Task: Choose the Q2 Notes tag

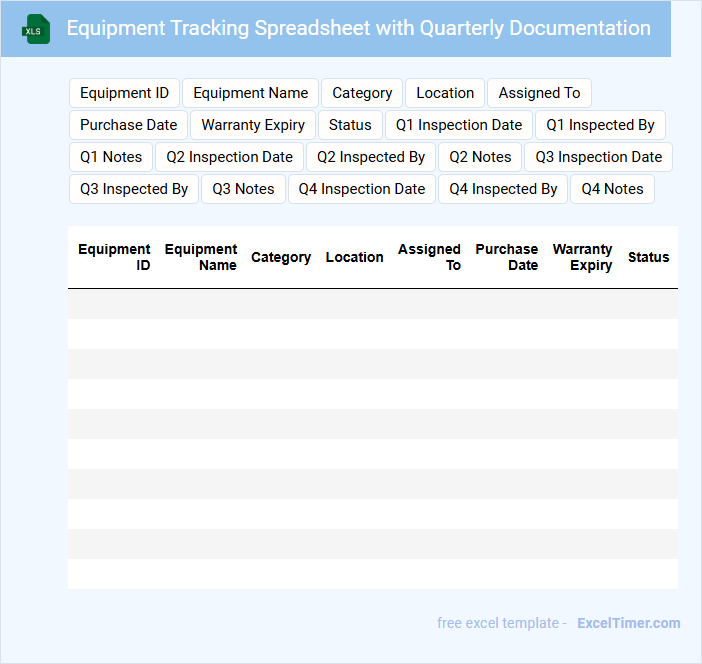Action: point(480,157)
